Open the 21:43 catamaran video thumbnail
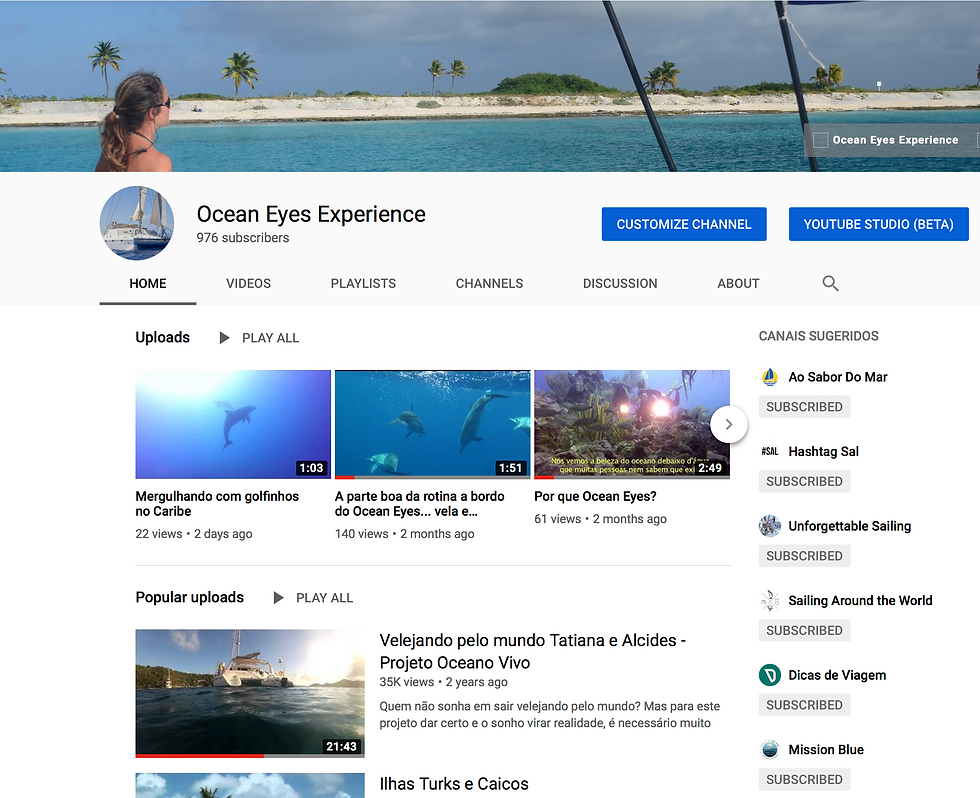 pos(250,693)
